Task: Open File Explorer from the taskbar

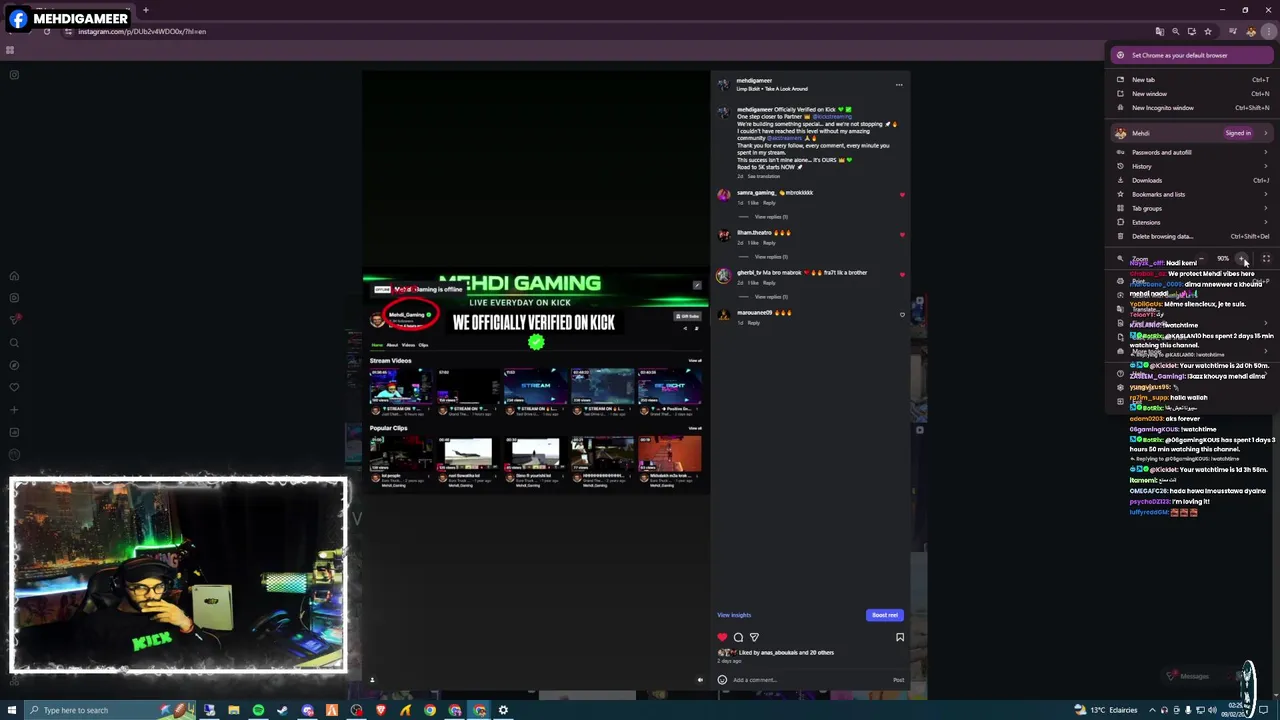Action: click(x=233, y=710)
